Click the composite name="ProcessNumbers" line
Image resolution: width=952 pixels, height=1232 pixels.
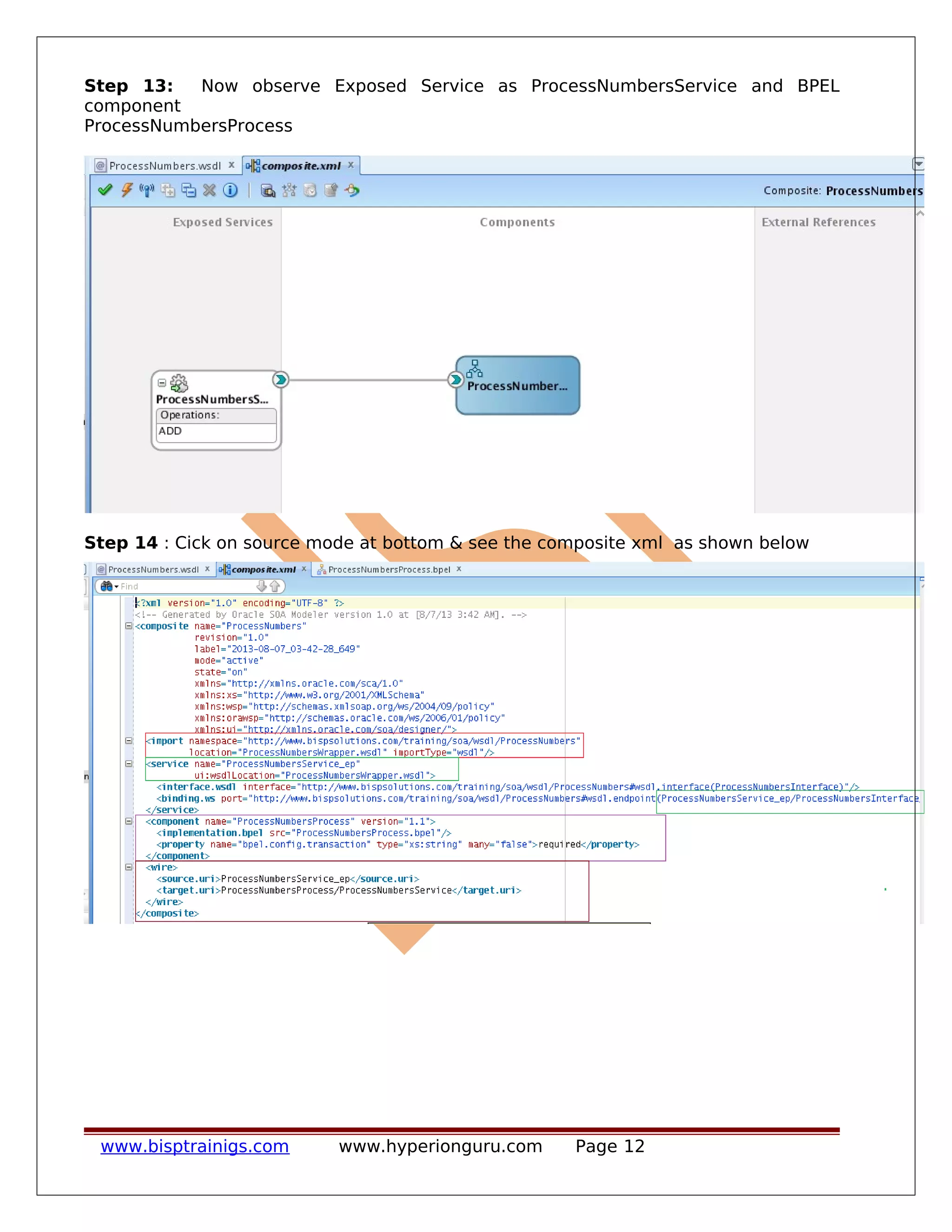click(x=220, y=626)
